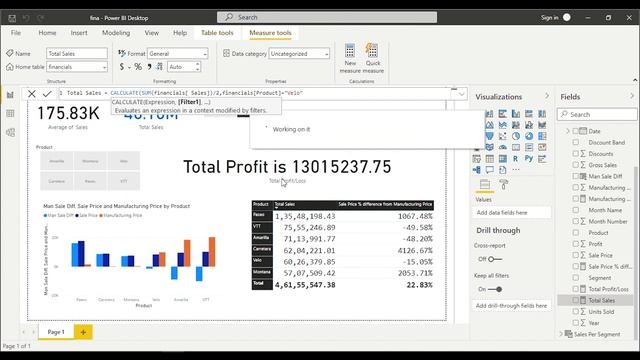Commit the formula with the checkmark

click(x=47, y=94)
